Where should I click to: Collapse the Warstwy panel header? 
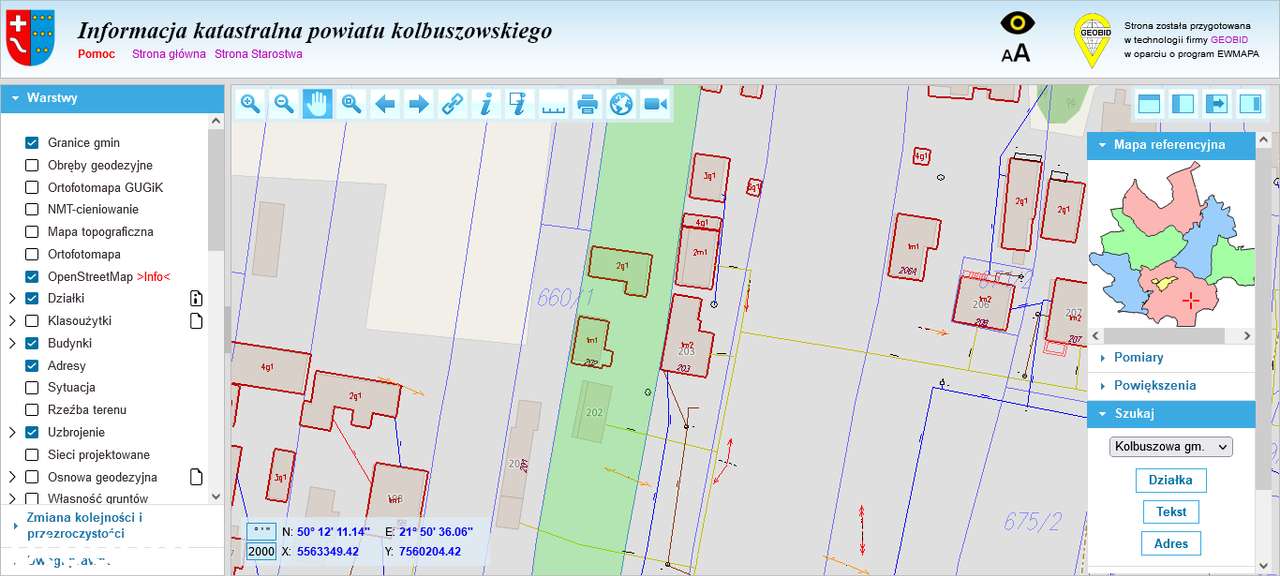[112, 98]
